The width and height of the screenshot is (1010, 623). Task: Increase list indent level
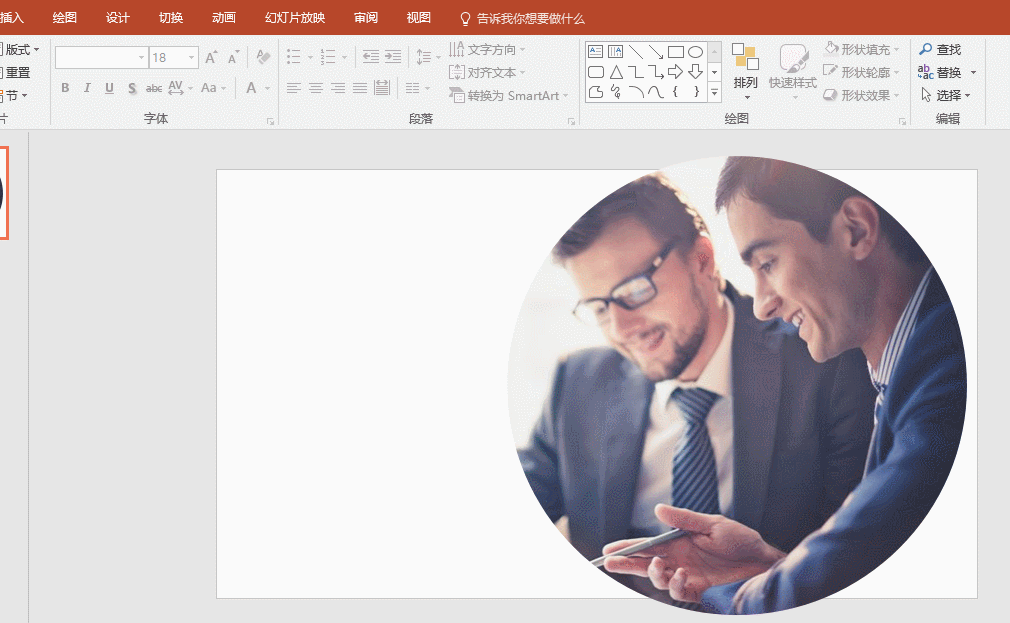(x=393, y=57)
